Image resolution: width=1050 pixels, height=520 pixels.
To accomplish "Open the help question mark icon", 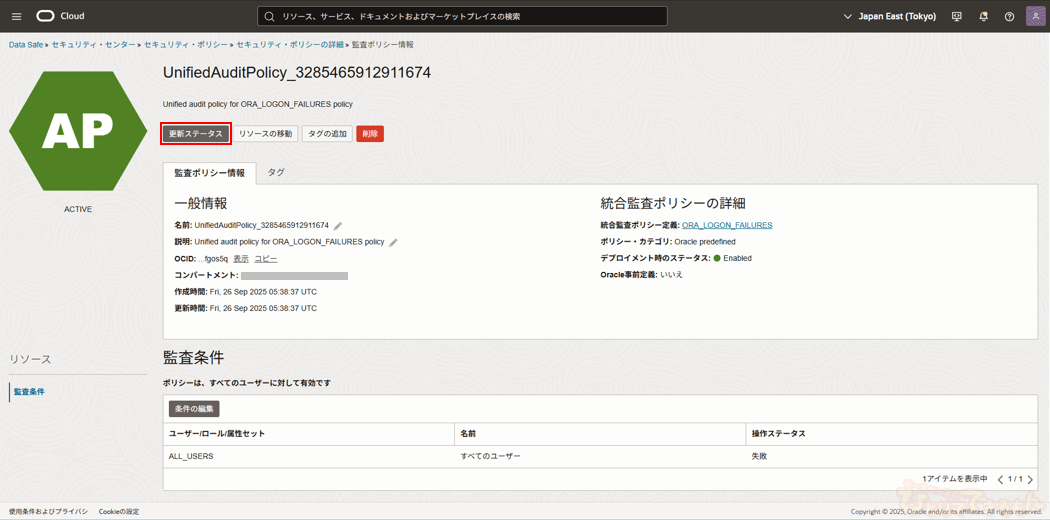I will [1009, 16].
